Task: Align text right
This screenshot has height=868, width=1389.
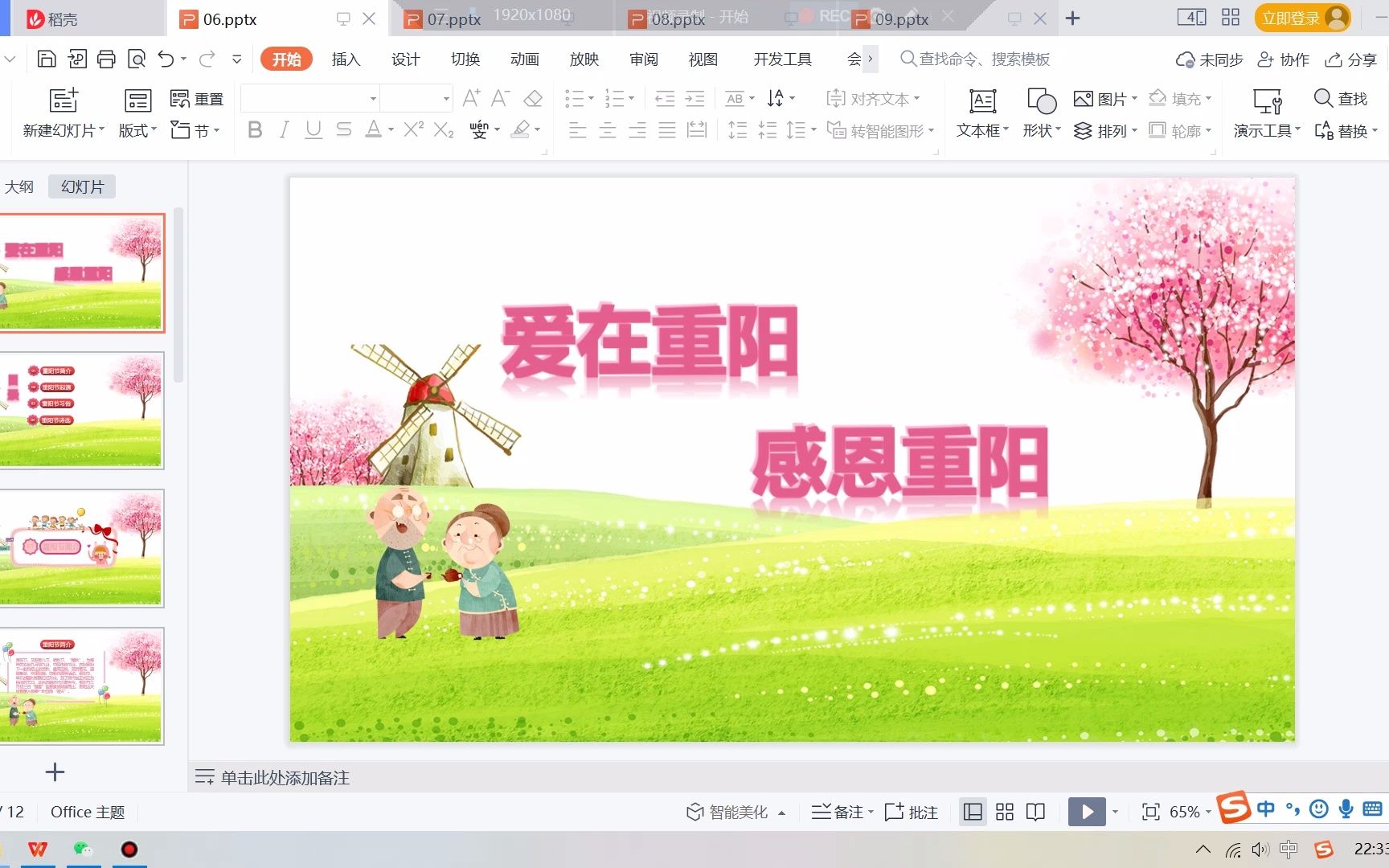Action: [x=637, y=129]
